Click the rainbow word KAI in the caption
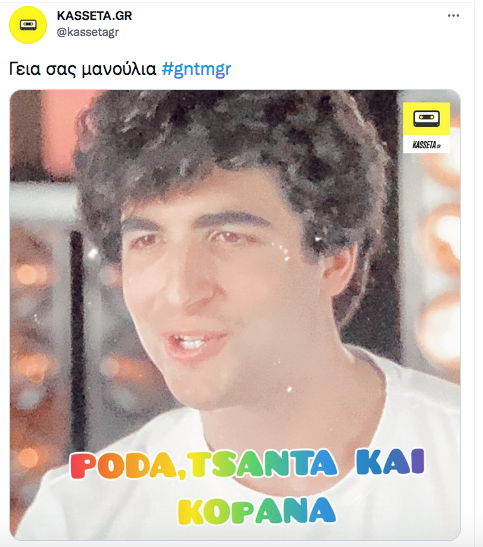The height and width of the screenshot is (547, 483). pos(390,462)
